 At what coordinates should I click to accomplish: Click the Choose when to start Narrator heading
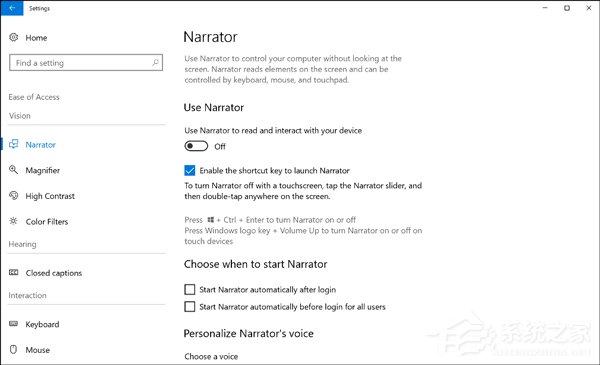coord(255,264)
